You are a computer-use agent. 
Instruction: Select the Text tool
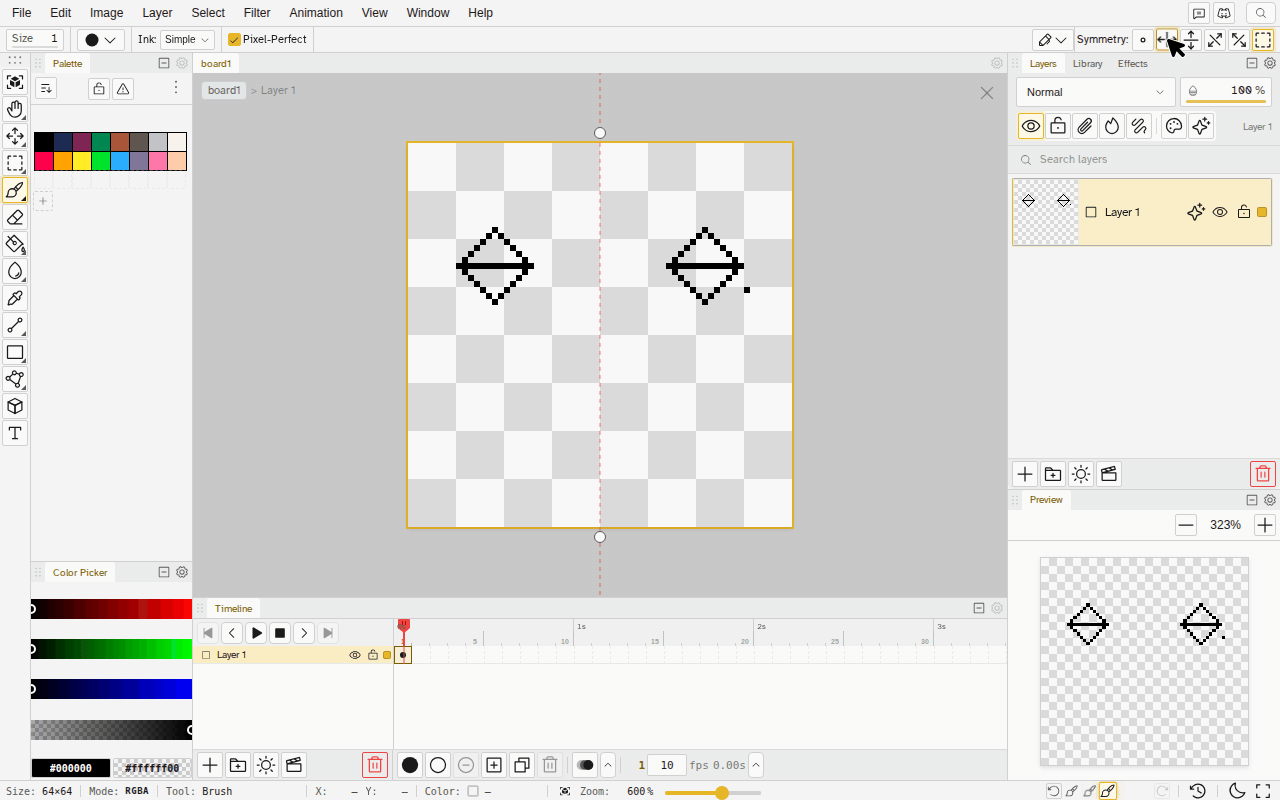point(15,433)
